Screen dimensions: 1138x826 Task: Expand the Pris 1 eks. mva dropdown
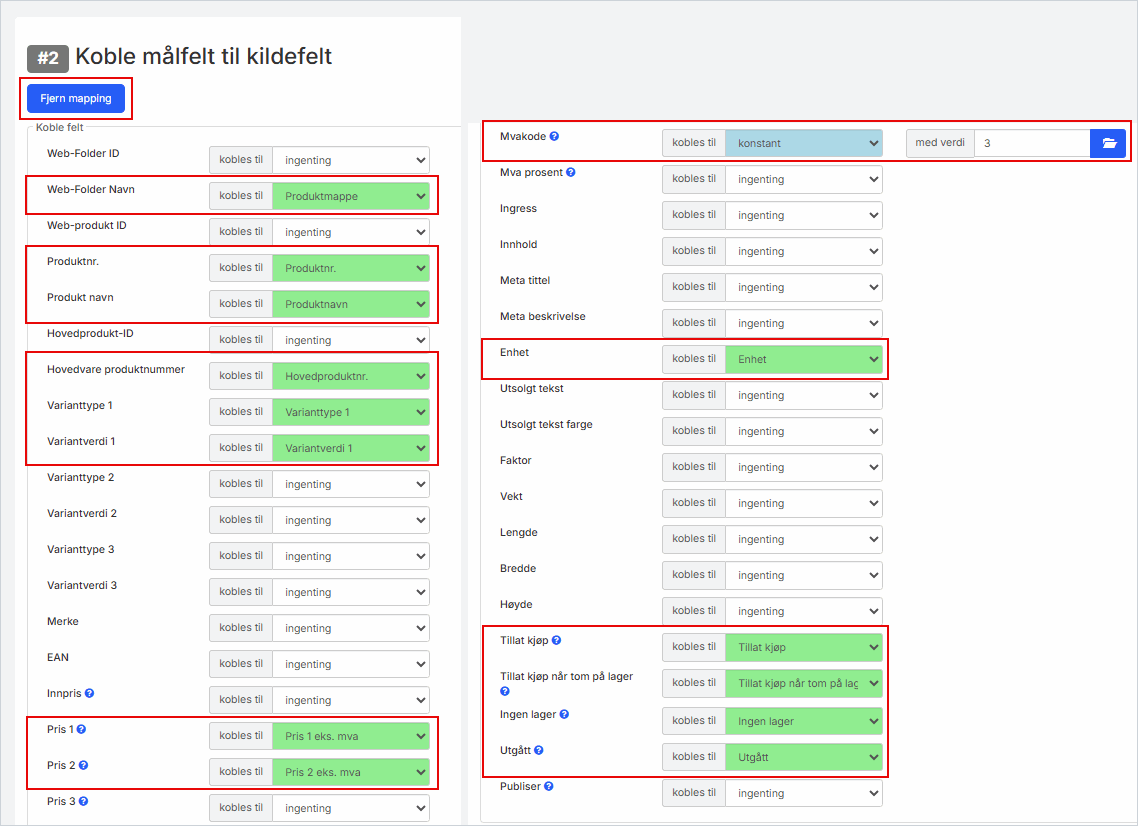click(x=350, y=736)
